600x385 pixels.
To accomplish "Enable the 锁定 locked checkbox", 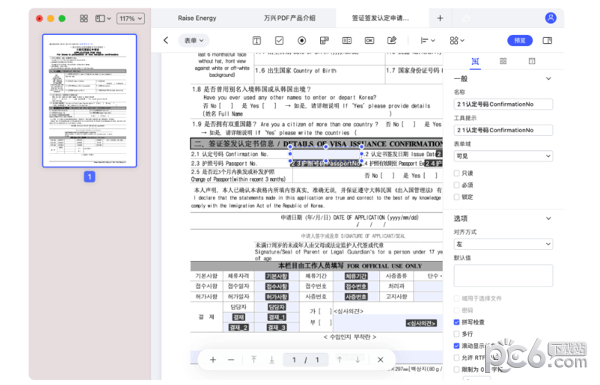I will pyautogui.click(x=457, y=197).
